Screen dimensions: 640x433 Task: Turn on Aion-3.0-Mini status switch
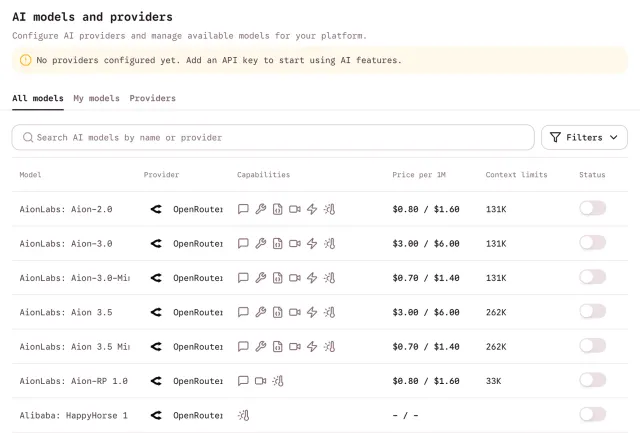coord(592,277)
